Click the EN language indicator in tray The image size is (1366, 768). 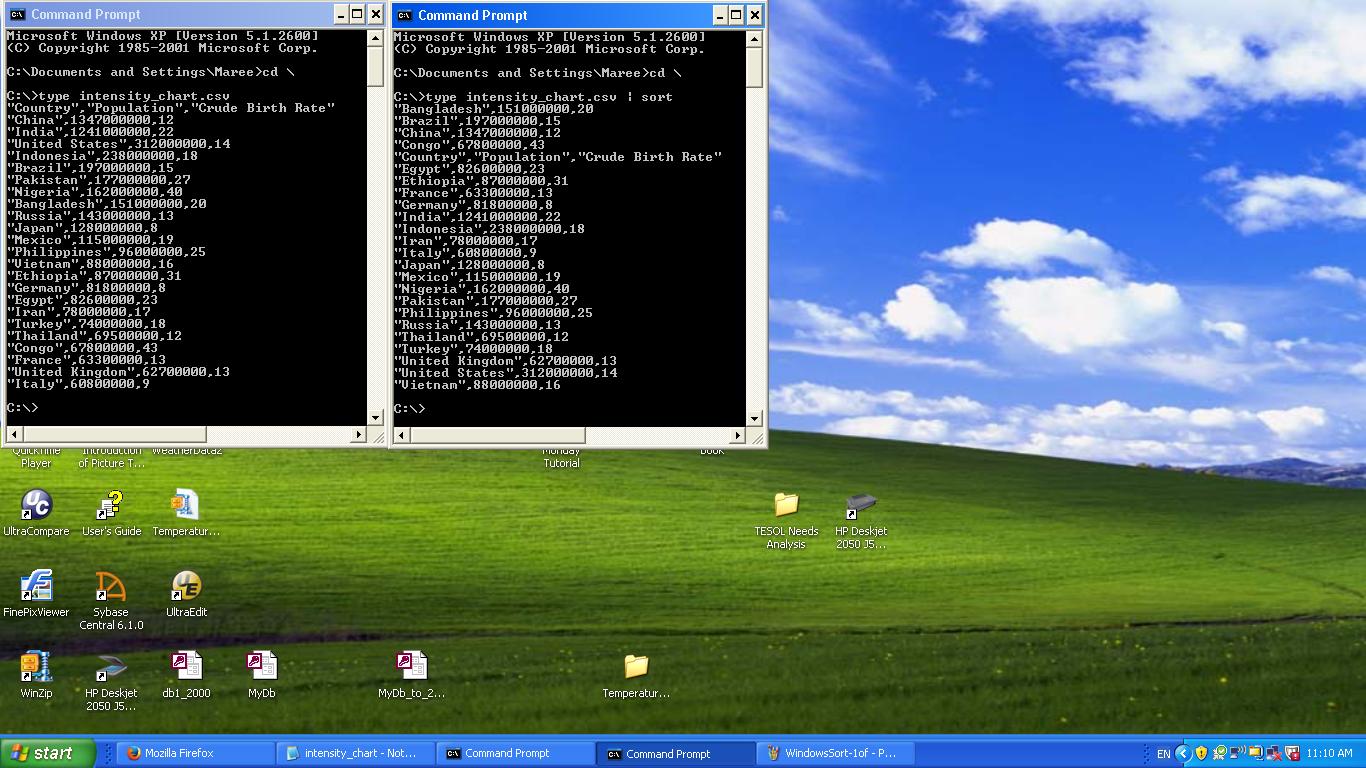pyautogui.click(x=1163, y=753)
